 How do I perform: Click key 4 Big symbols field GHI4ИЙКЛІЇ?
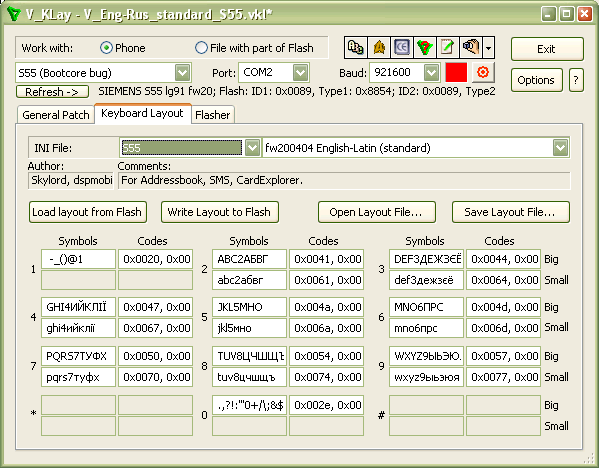78,307
